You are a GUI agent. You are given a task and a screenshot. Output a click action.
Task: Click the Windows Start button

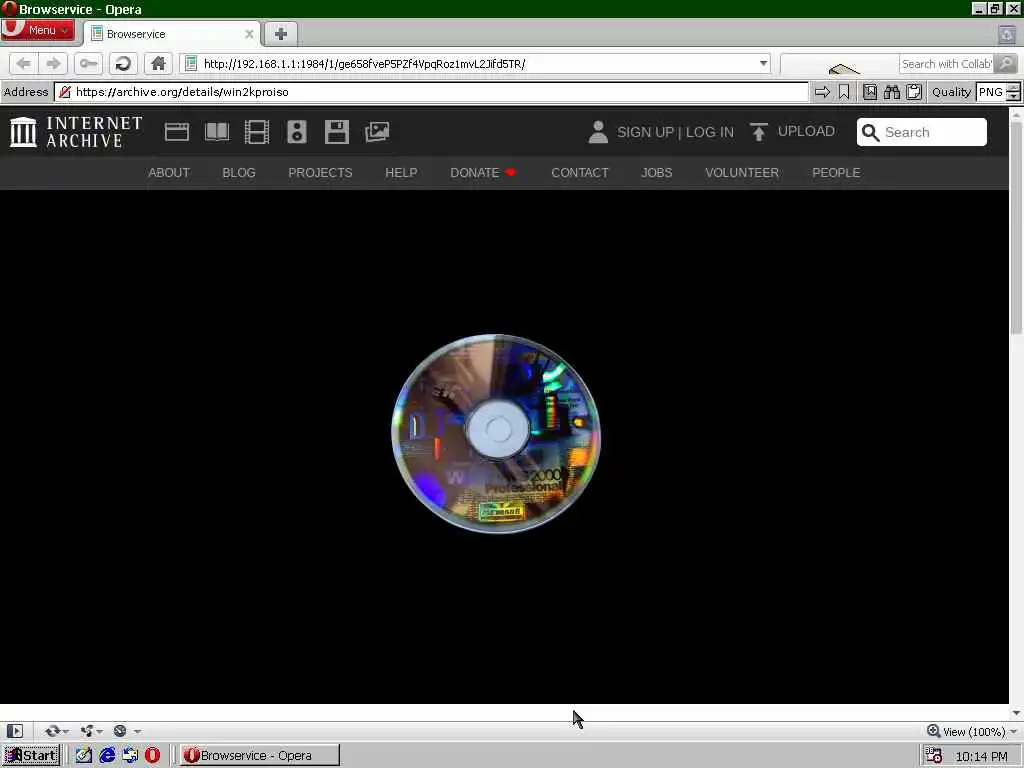point(31,756)
